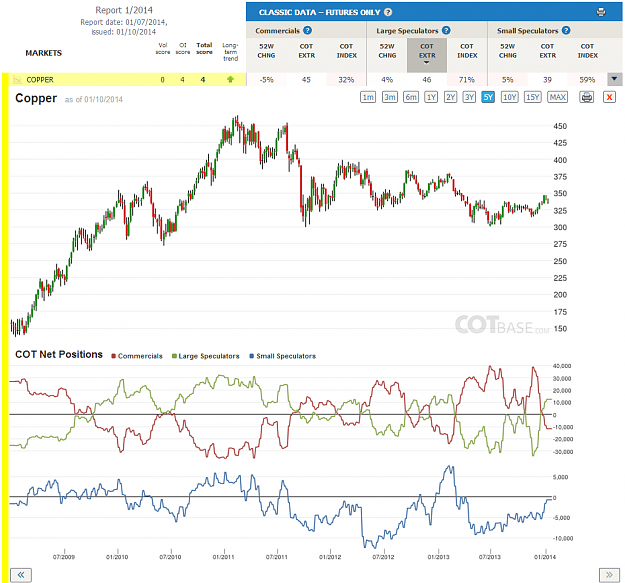Print the Copper chart

tap(586, 97)
